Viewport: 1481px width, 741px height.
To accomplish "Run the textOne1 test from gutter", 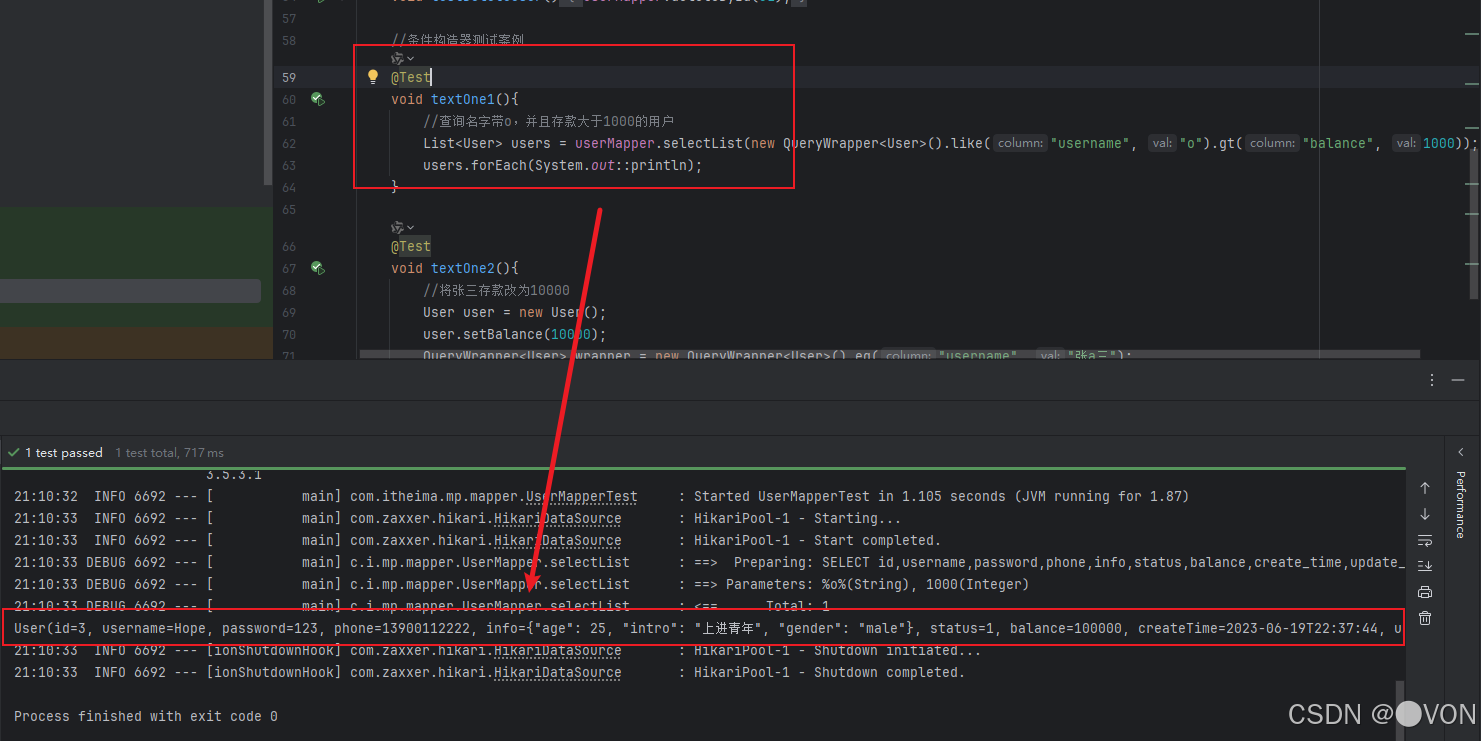I will coord(317,99).
